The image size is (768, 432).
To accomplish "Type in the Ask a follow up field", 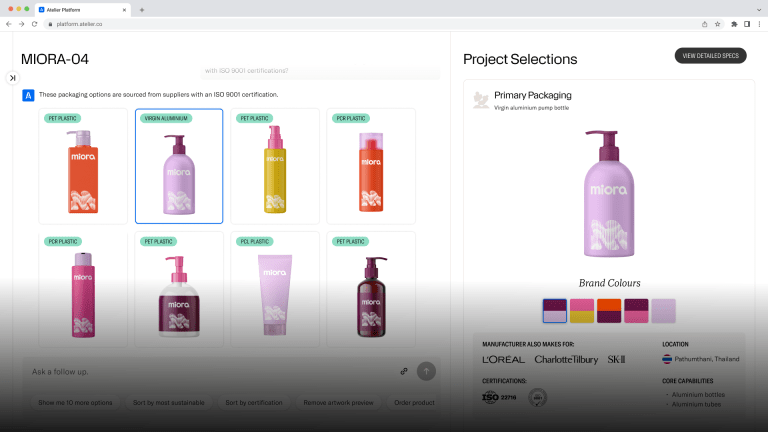I will point(200,371).
